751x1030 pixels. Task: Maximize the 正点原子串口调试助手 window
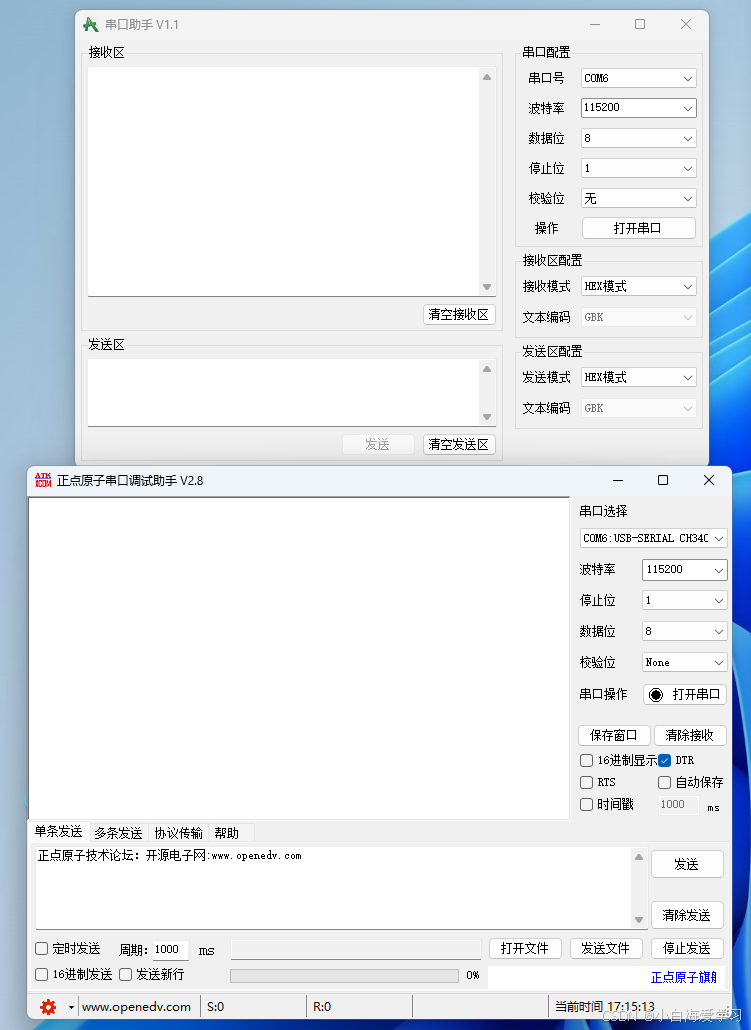663,480
